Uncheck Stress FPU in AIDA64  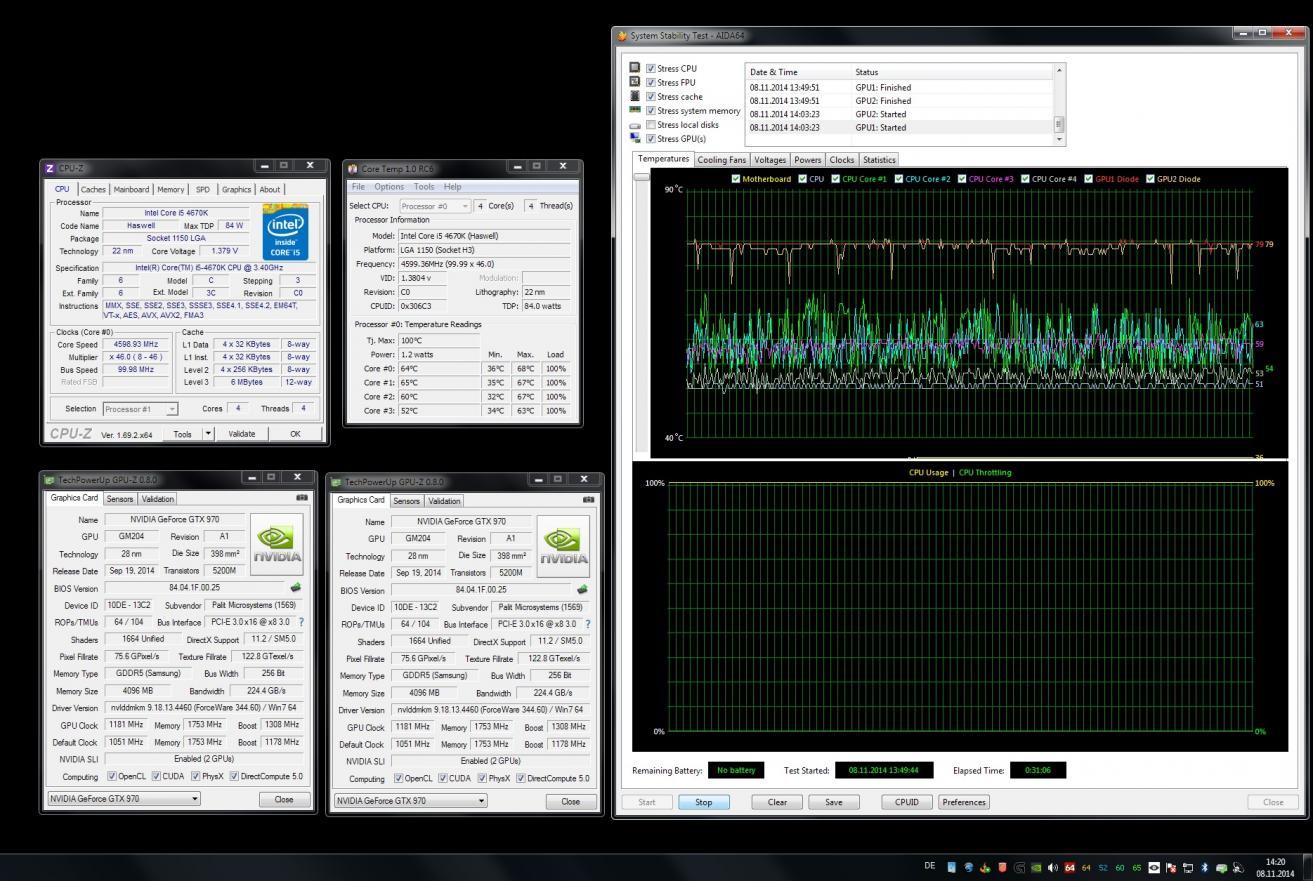coord(652,82)
